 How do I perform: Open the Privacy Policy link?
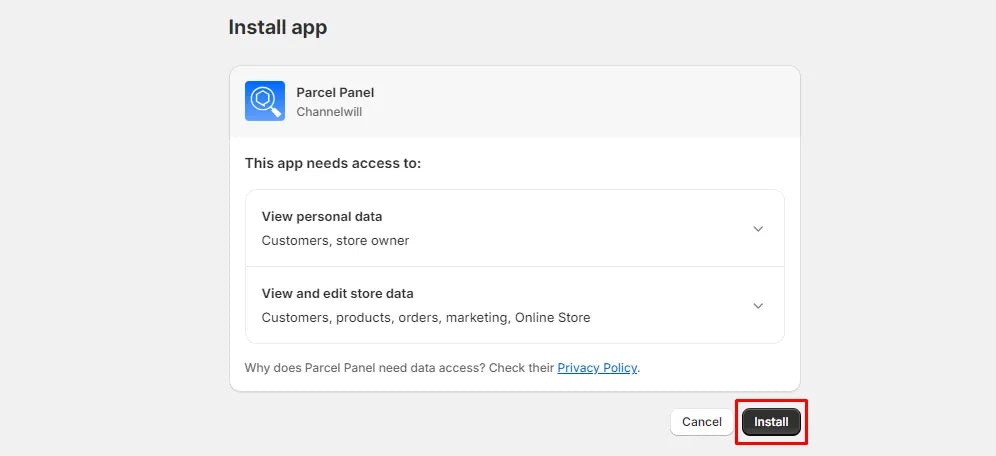pos(597,368)
